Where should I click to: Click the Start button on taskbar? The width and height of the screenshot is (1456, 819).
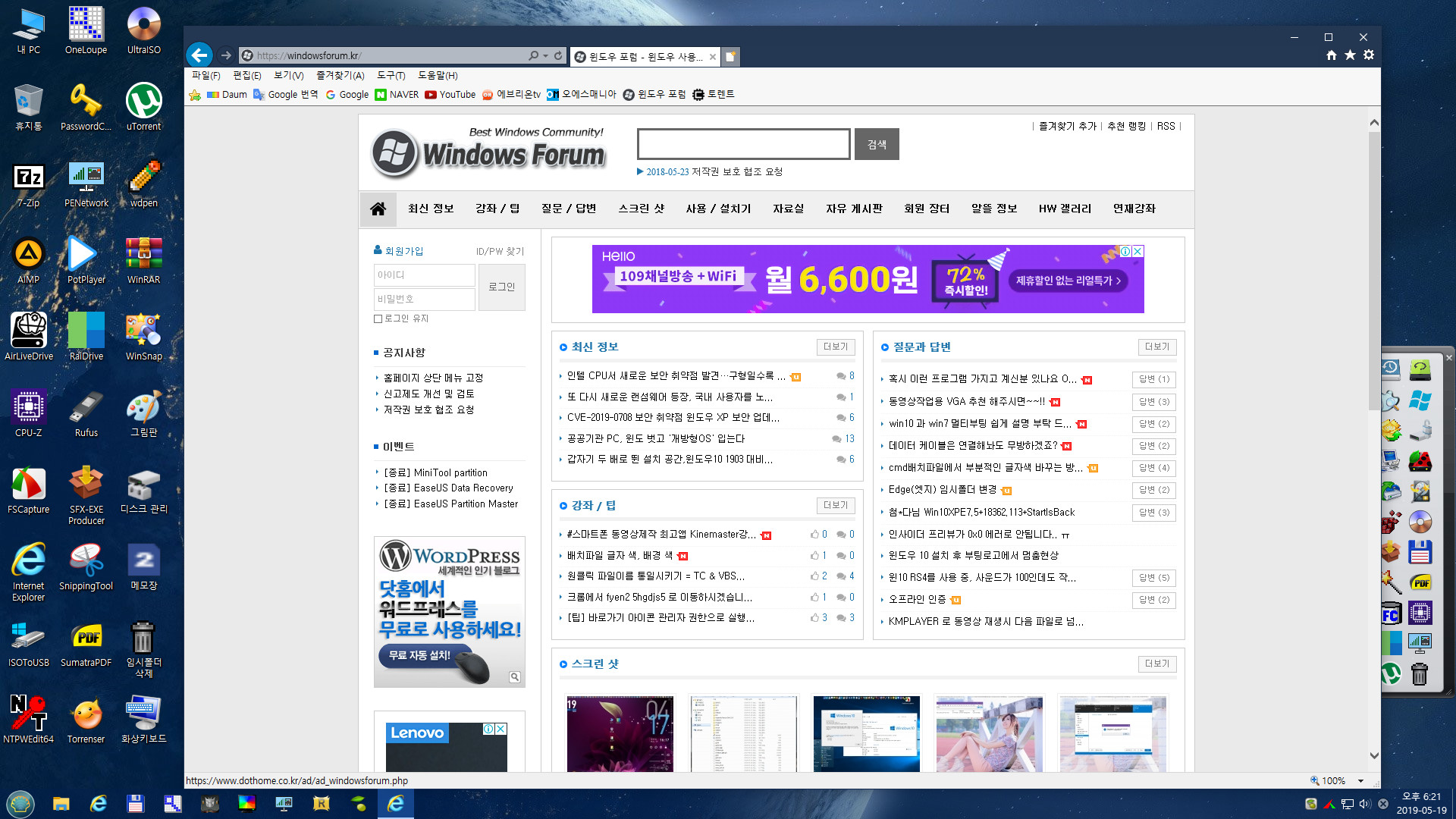coord(20,804)
